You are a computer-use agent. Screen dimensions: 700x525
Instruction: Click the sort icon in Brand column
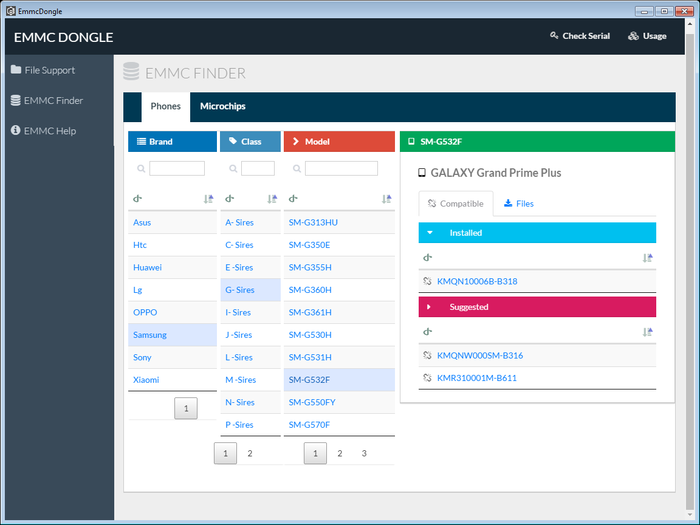tap(208, 199)
